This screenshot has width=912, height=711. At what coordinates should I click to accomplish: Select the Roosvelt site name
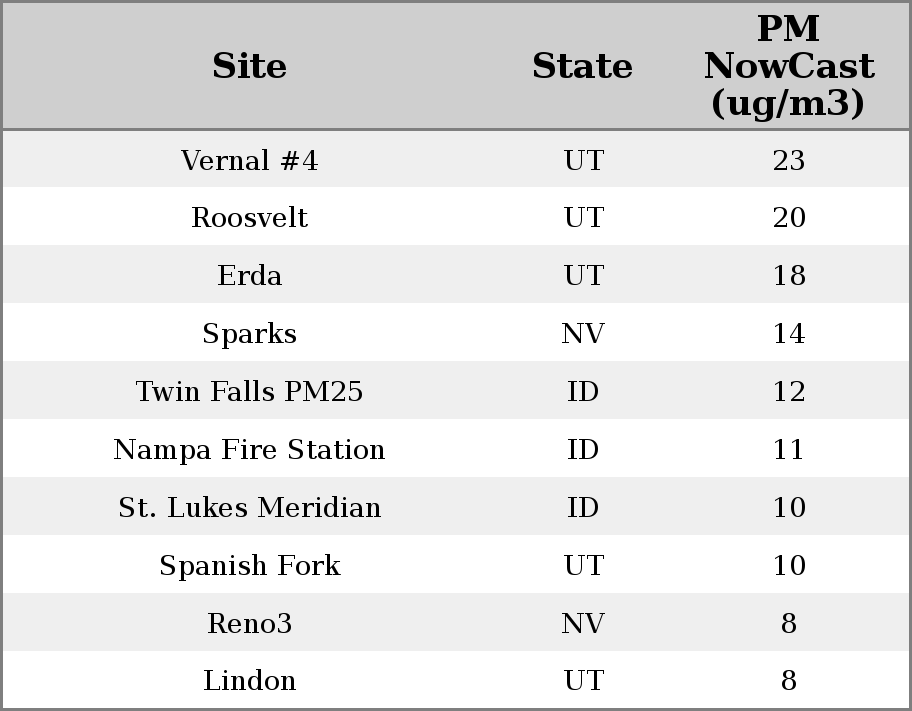coord(249,218)
